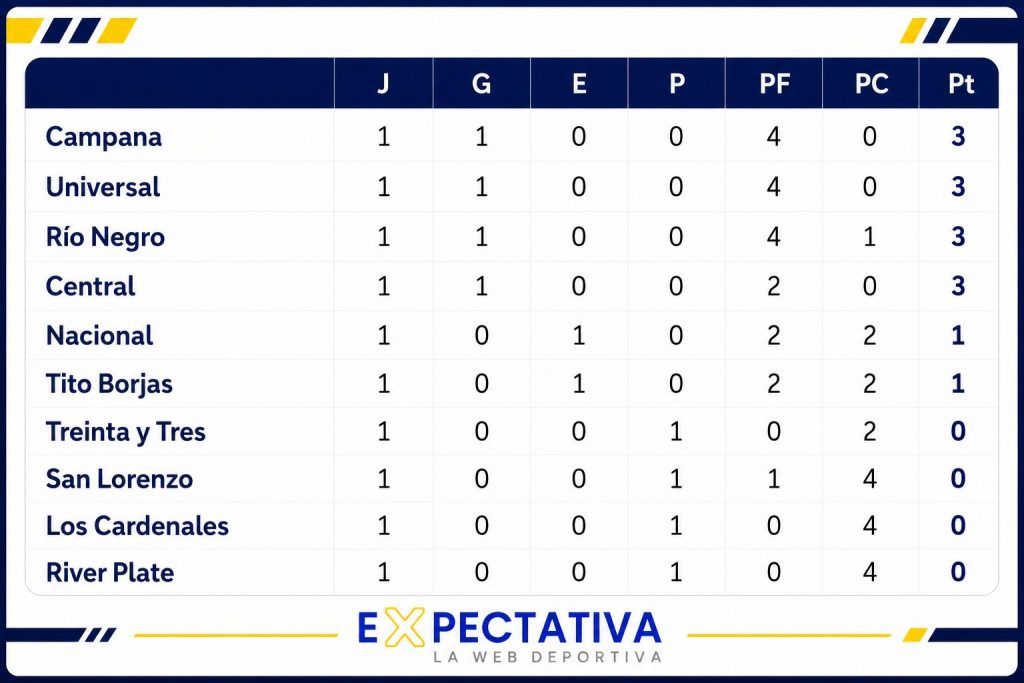The height and width of the screenshot is (683, 1024).
Task: Click the Los Cardenales team name
Action: pyautogui.click(x=137, y=526)
